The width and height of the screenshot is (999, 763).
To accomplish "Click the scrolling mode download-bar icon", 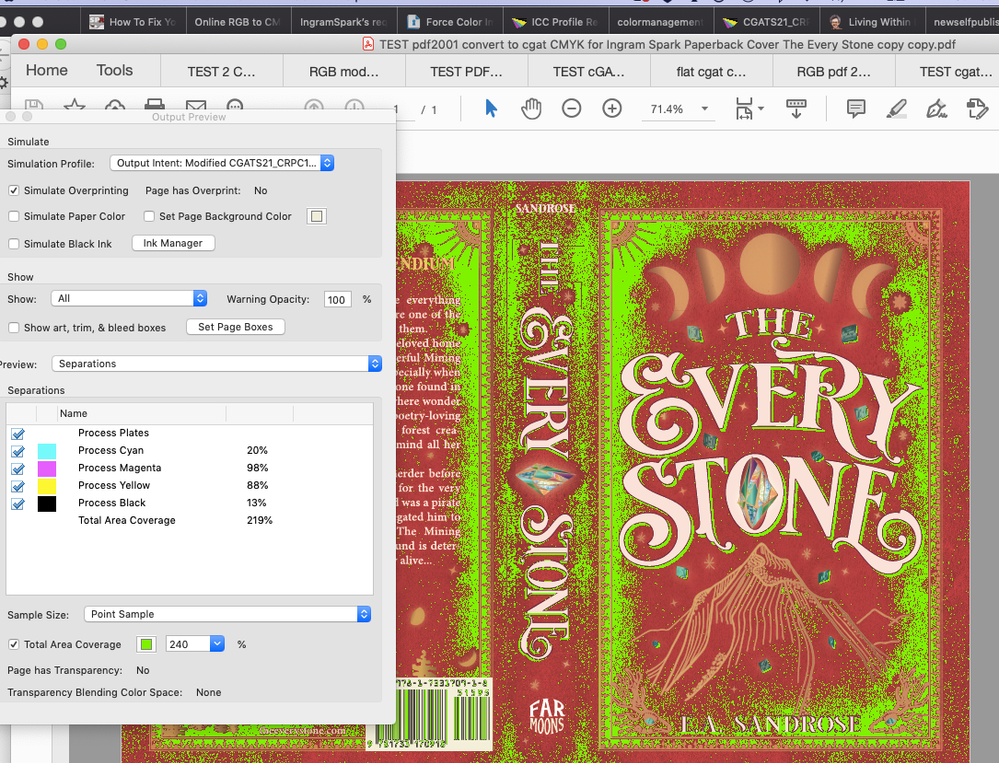I will pyautogui.click(x=796, y=109).
